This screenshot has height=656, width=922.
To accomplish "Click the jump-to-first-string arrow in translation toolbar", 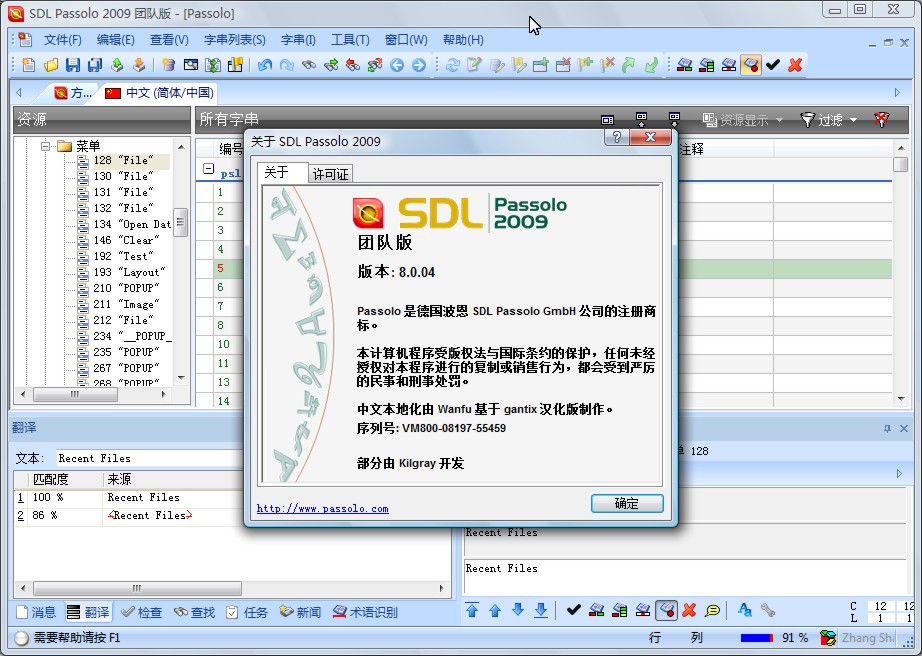I will pos(472,610).
